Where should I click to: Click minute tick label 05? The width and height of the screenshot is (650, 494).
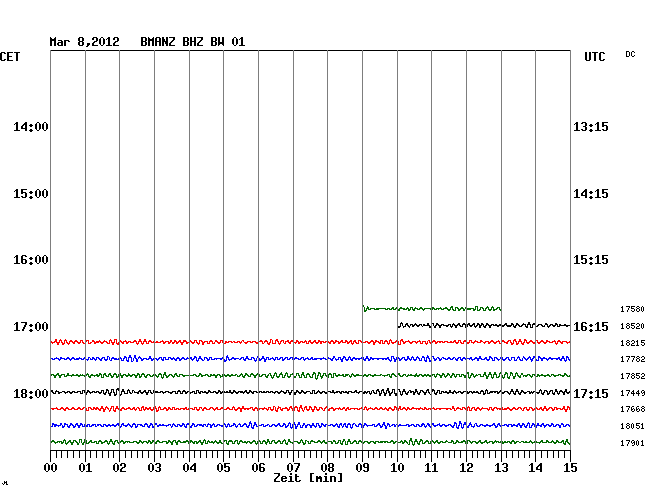tap(223, 468)
